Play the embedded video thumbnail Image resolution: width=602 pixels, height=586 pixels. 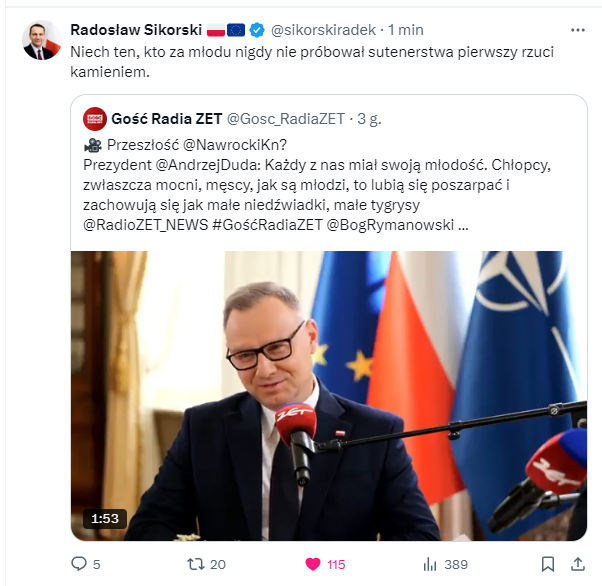pyautogui.click(x=329, y=396)
